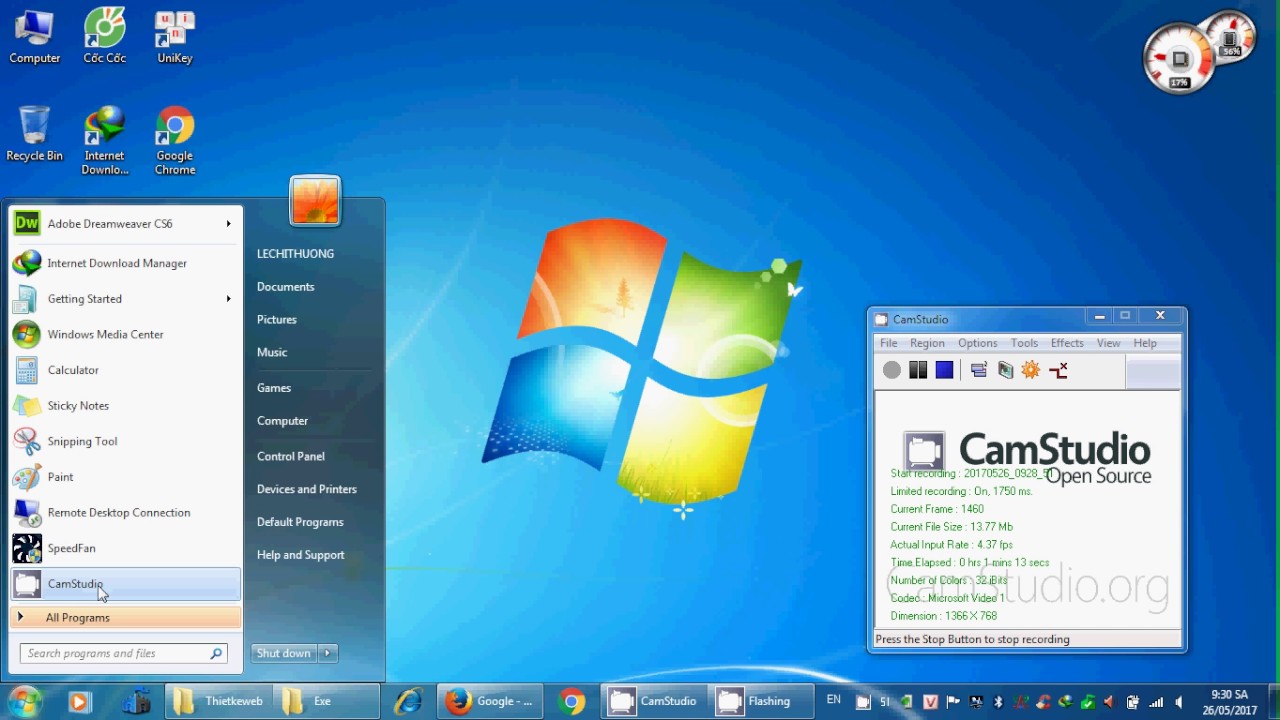Open the Google Chrome desktop shortcut
The width and height of the screenshot is (1280, 720).
175,141
